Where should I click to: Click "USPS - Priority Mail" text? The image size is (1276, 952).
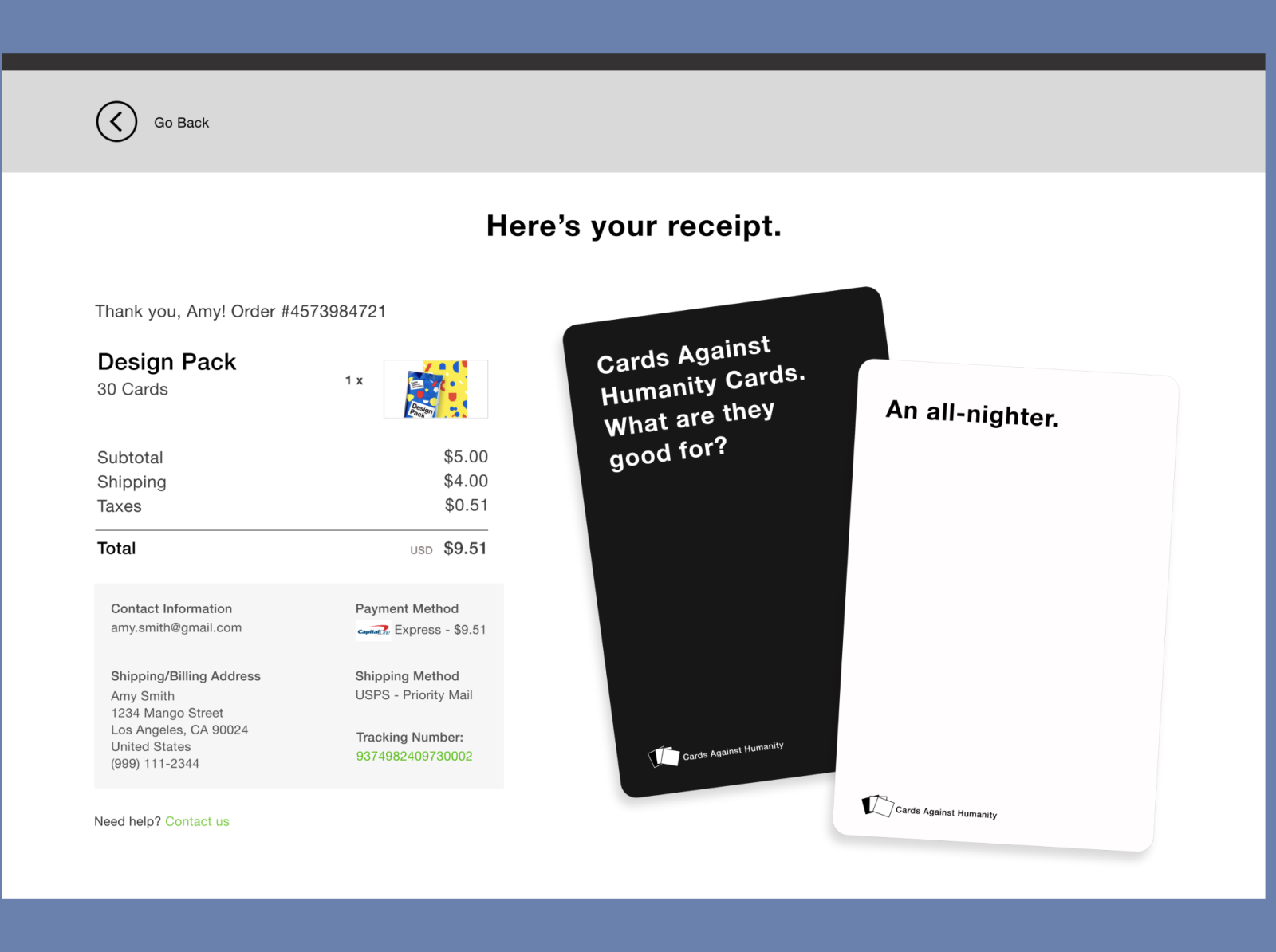pos(414,695)
